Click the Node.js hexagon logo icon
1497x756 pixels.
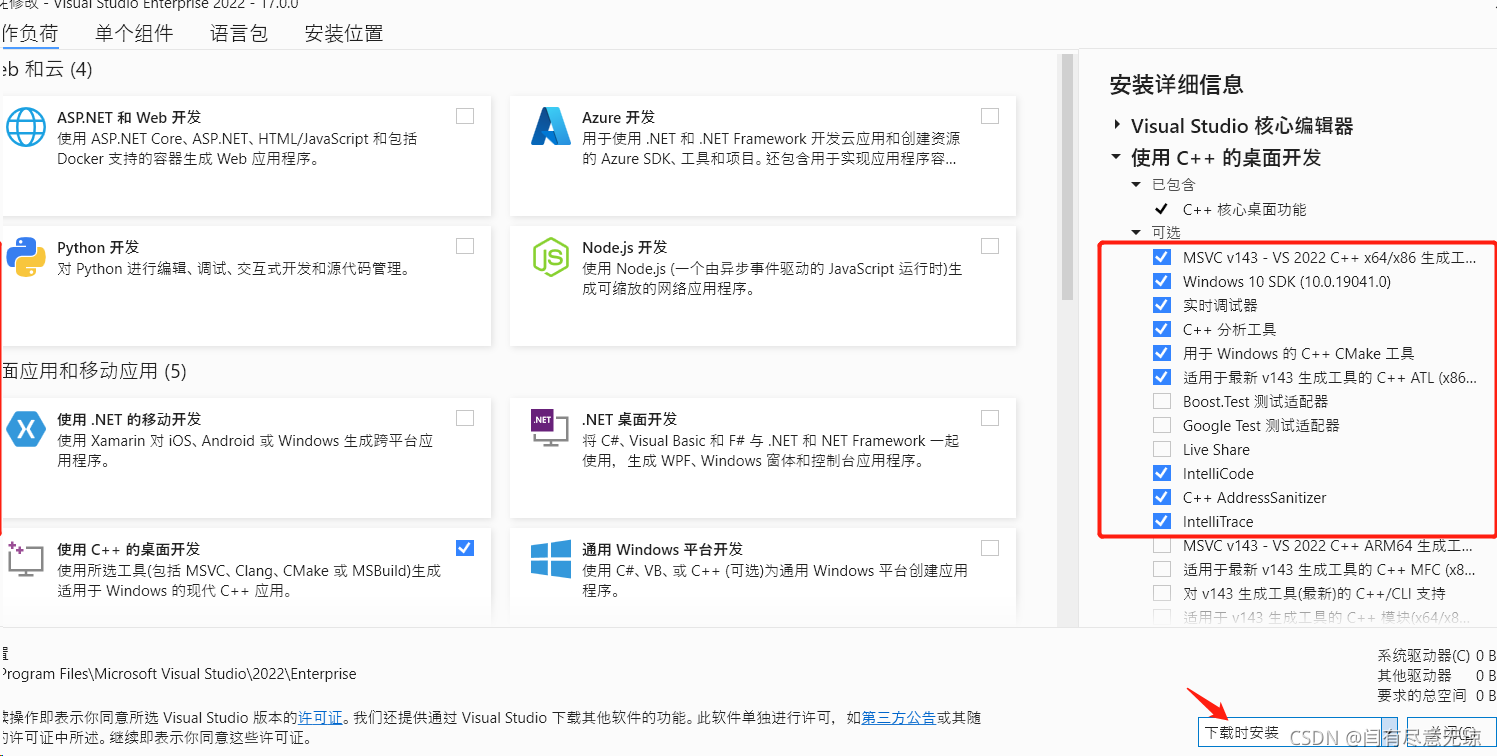(550, 257)
